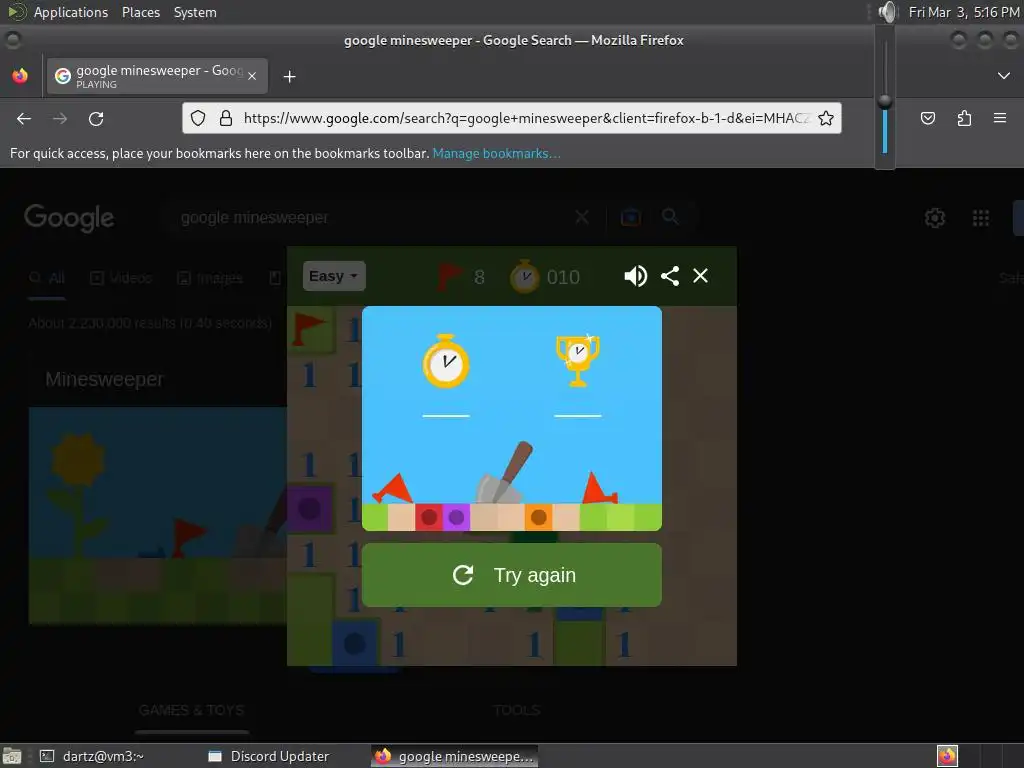1024x768 pixels.
Task: Switch to Images search tab
Action: tap(209, 278)
